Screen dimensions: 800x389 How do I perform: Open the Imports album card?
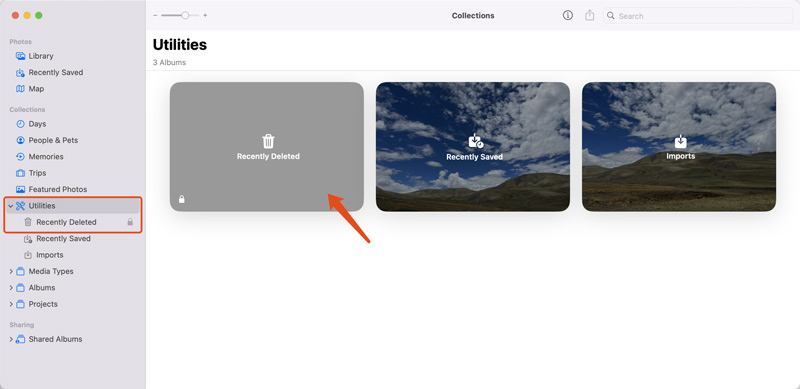click(679, 147)
